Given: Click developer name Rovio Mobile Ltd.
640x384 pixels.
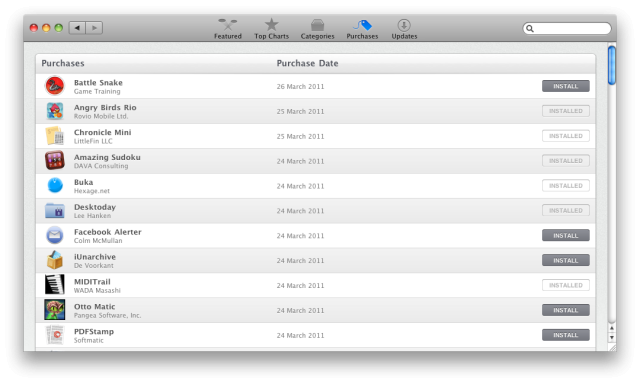Looking at the screenshot, I should click(101, 116).
